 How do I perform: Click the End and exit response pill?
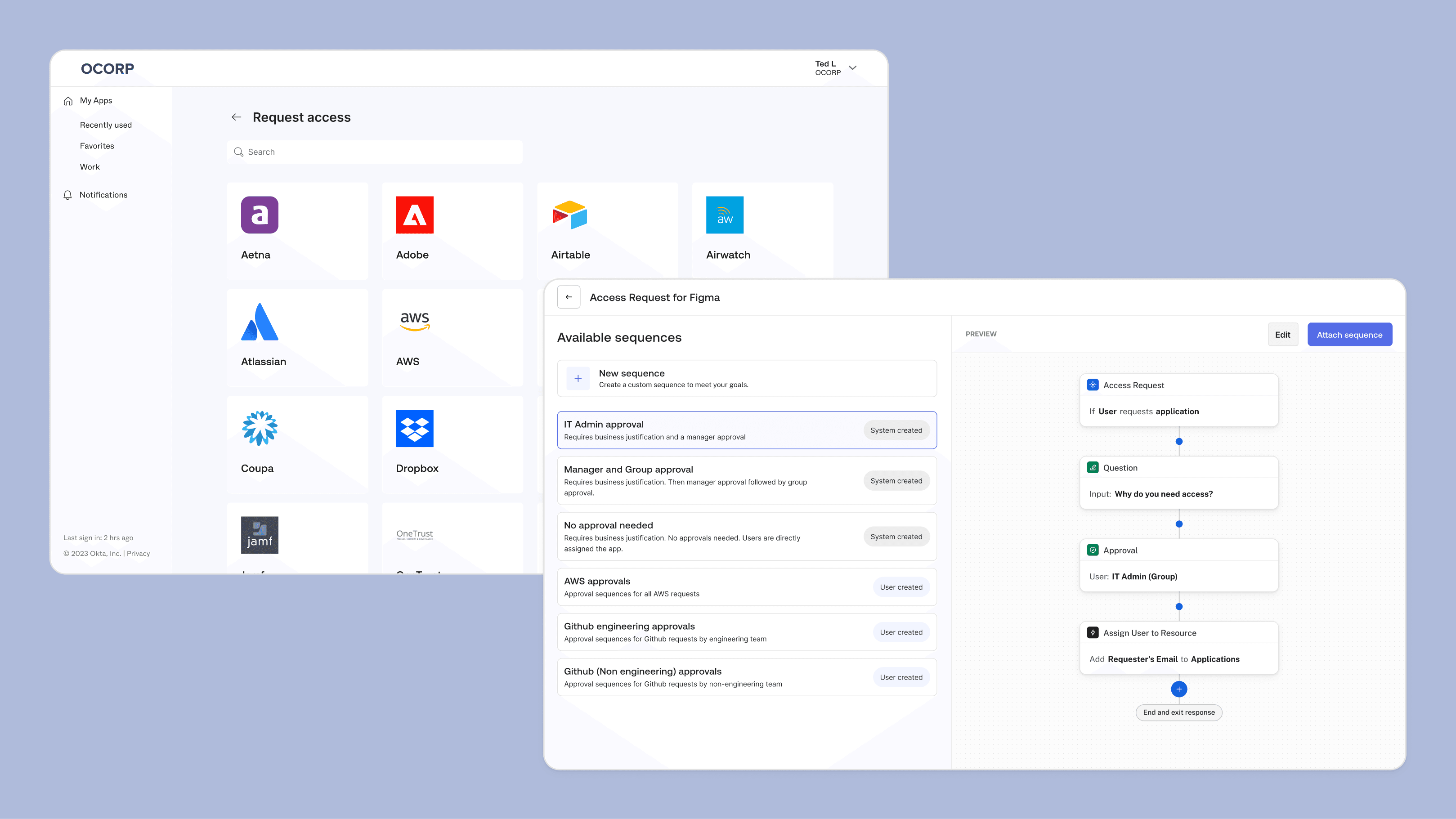pos(1179,712)
